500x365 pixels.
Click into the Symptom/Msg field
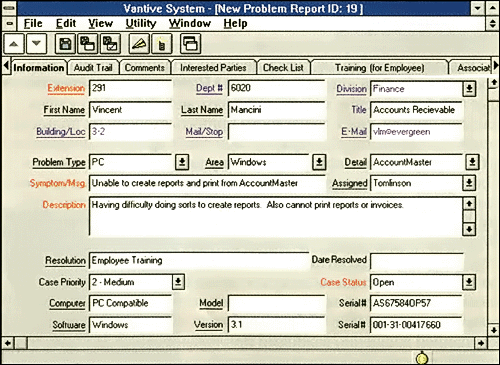click(207, 183)
